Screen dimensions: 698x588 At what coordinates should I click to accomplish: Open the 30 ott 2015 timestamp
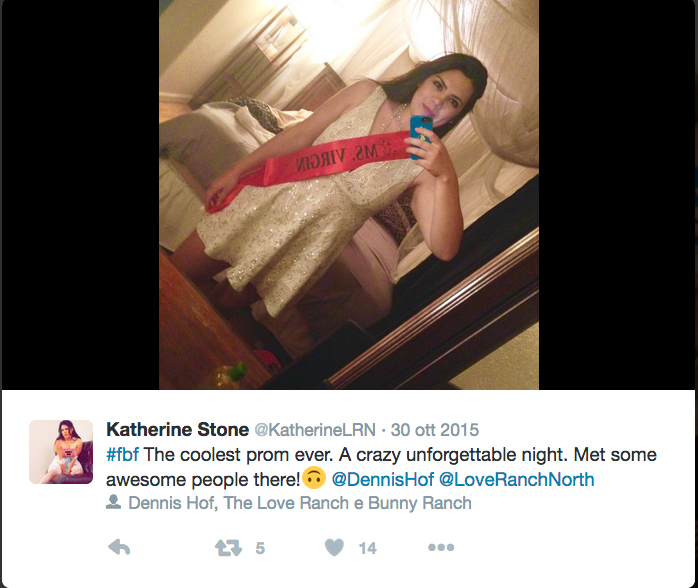click(x=434, y=430)
